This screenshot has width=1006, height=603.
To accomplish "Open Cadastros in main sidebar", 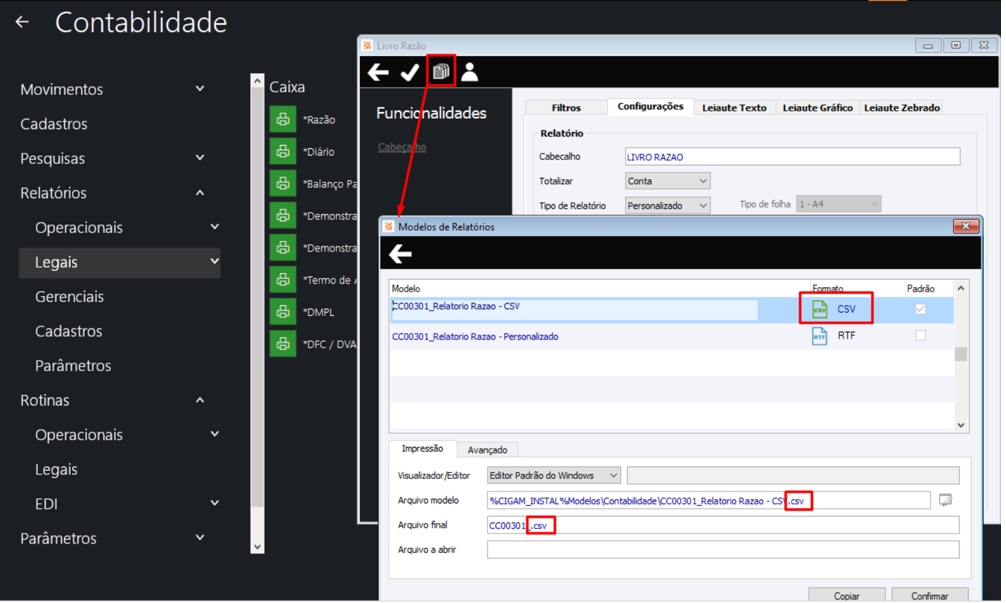I will [54, 124].
